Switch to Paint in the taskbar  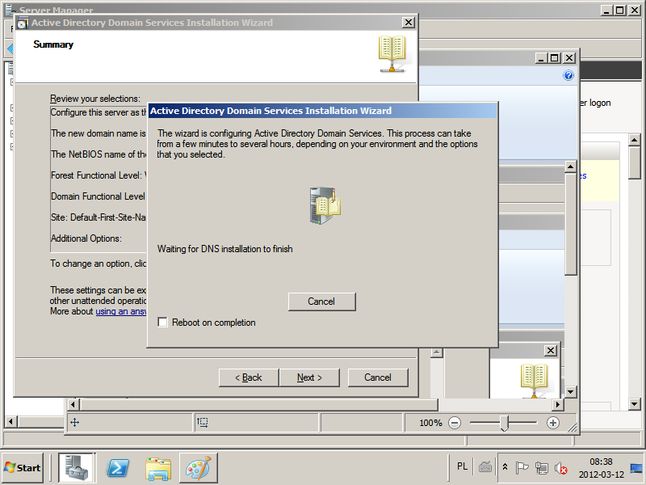point(198,467)
